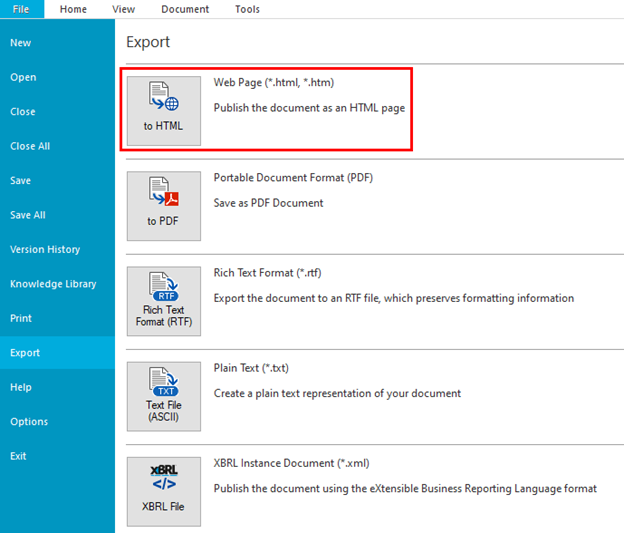
Task: Open Version History
Action: pos(45,249)
